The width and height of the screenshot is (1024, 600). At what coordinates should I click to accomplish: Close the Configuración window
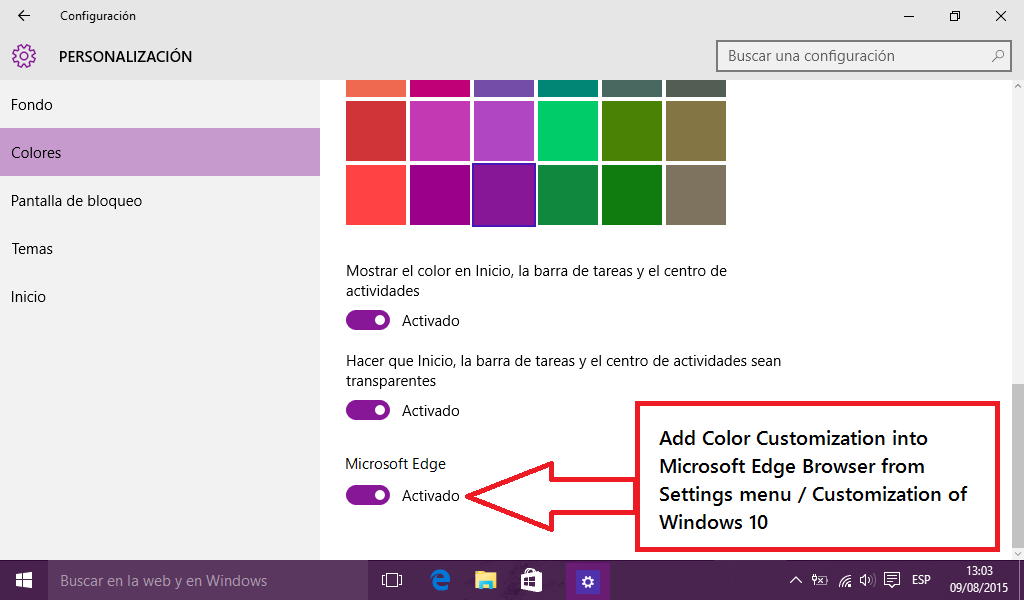(1000, 16)
